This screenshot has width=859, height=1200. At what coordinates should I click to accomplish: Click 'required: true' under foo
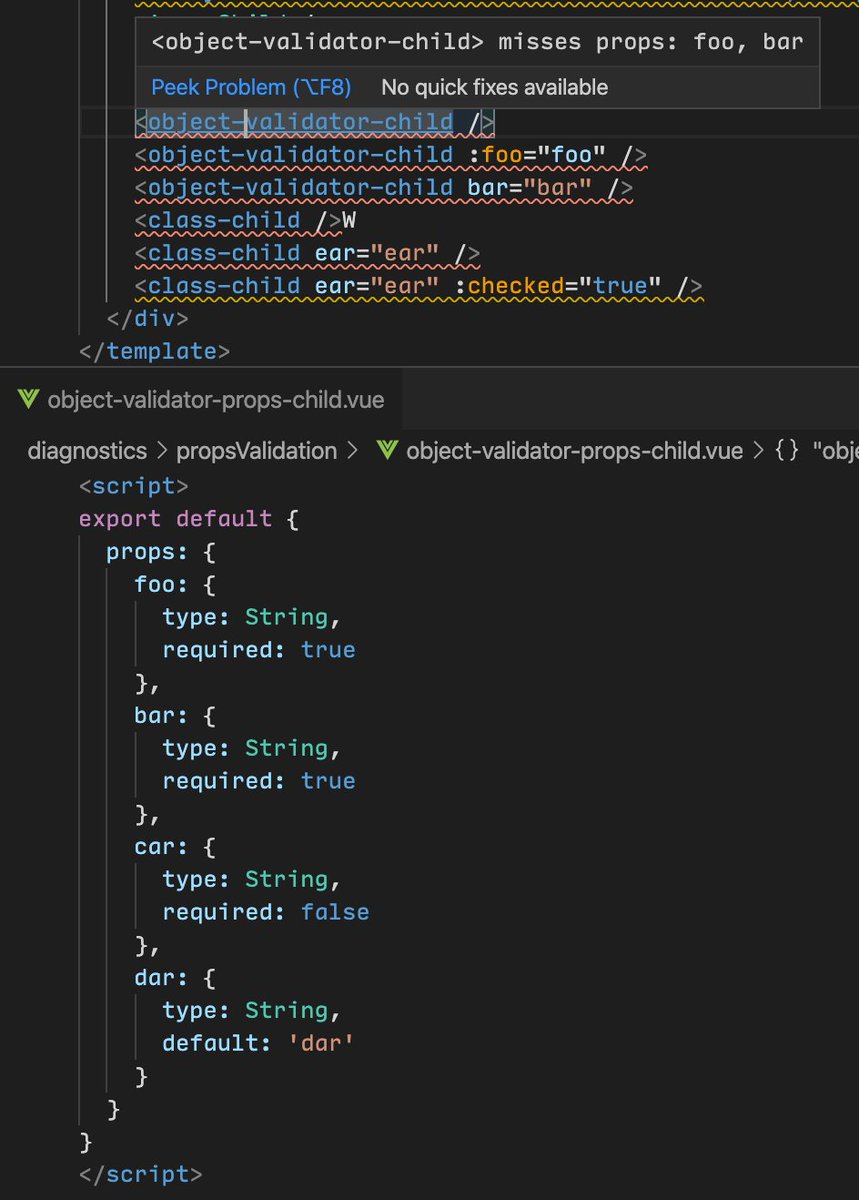tap(259, 650)
